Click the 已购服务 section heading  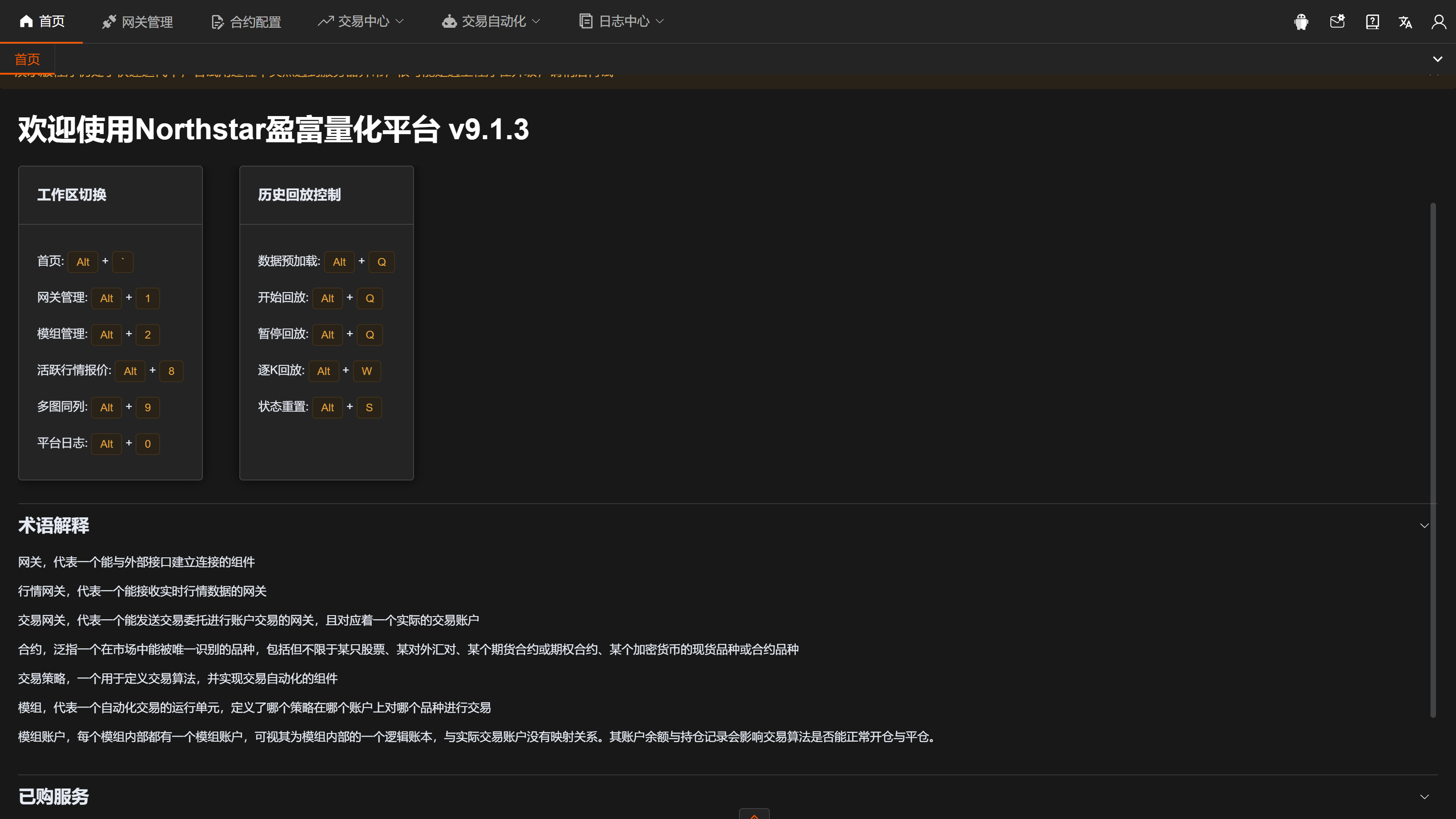(54, 797)
